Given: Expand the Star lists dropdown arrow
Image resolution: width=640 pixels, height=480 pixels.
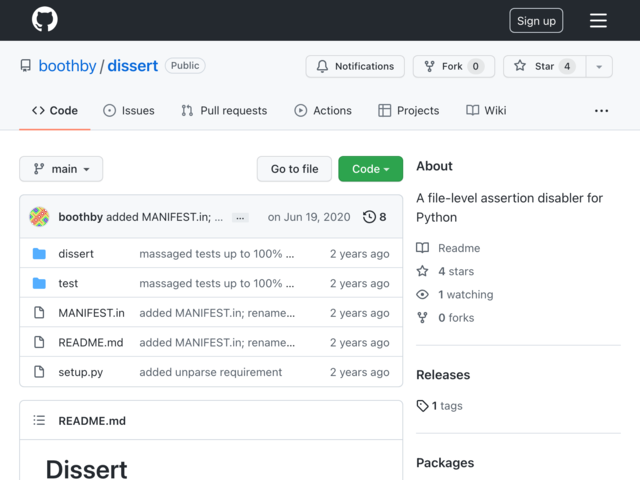Looking at the screenshot, I should pos(599,66).
